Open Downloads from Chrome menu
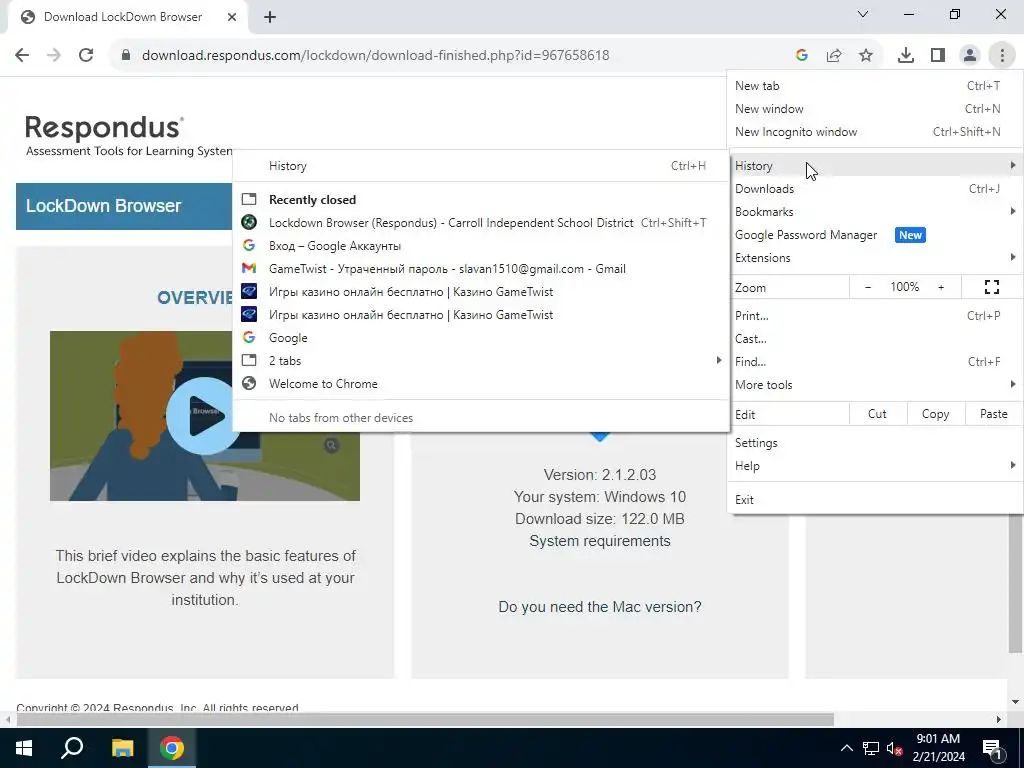This screenshot has height=768, width=1024. [x=875, y=189]
